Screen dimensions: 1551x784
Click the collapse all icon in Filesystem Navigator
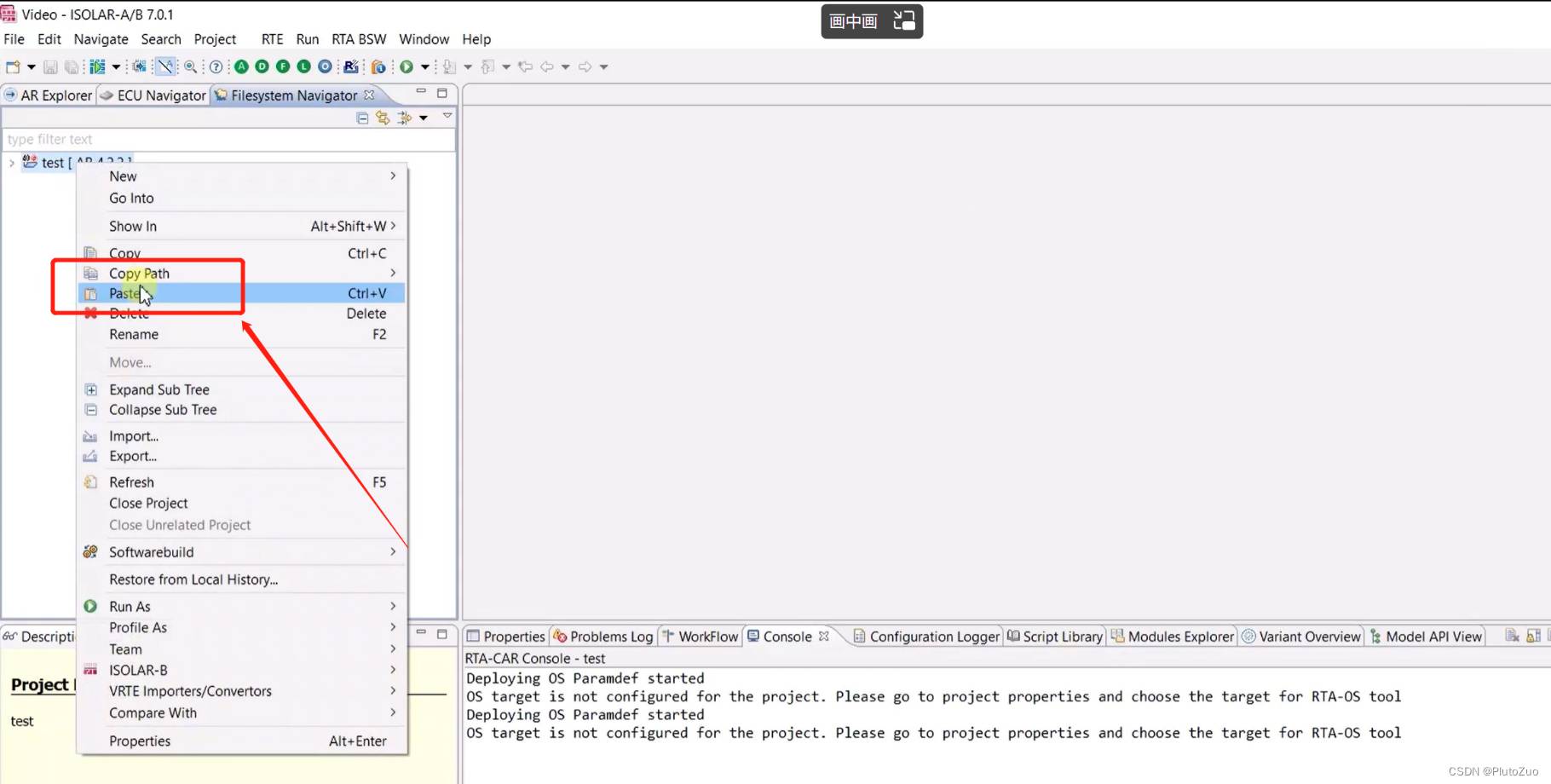362,118
